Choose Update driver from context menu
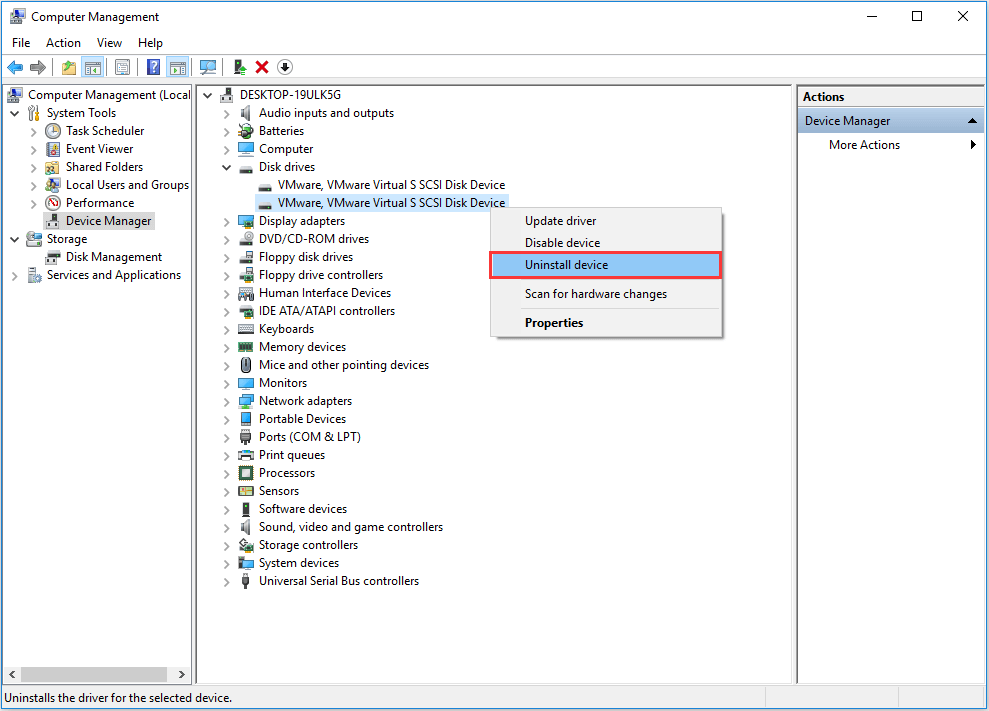Screen dimensions: 989x711 (x=606, y=221)
